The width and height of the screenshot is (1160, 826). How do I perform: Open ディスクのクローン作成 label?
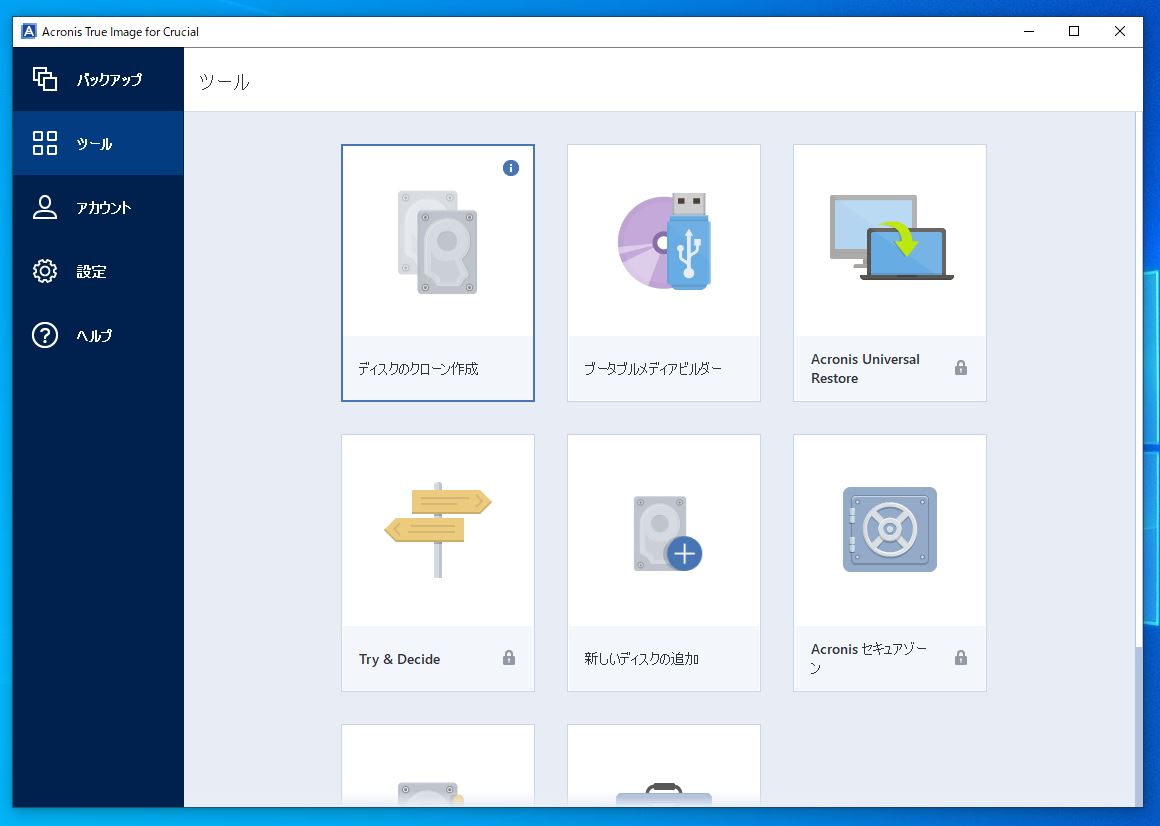(x=418, y=368)
